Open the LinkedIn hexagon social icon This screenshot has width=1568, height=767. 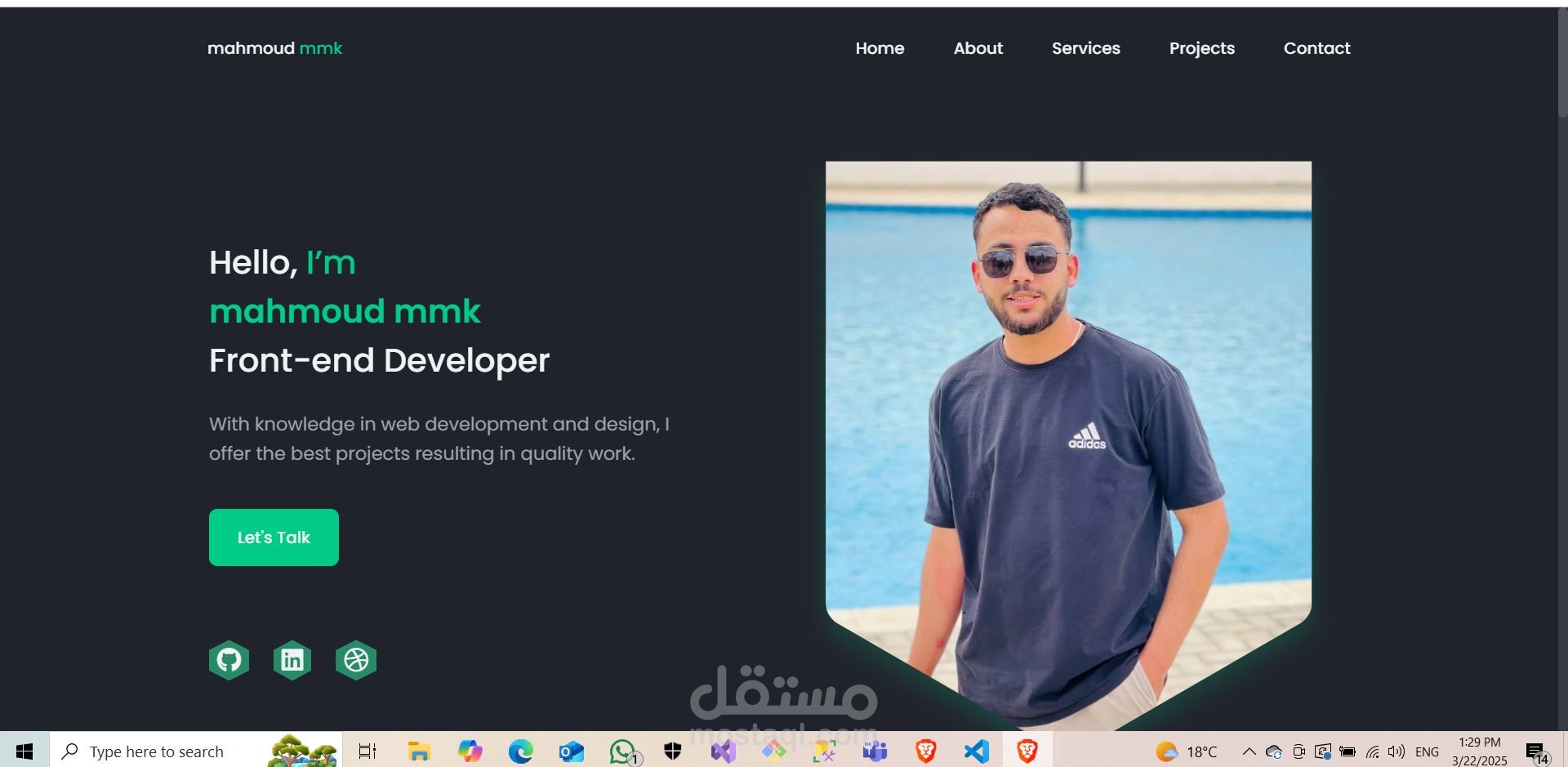click(292, 660)
